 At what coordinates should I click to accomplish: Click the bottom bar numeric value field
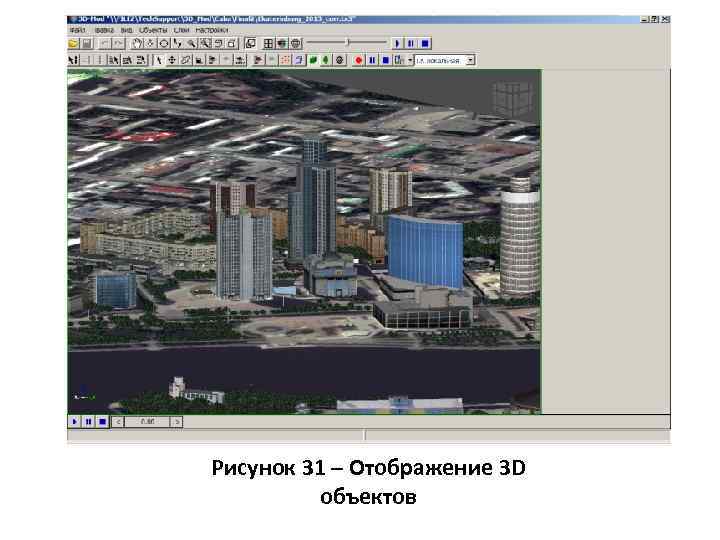tap(147, 422)
